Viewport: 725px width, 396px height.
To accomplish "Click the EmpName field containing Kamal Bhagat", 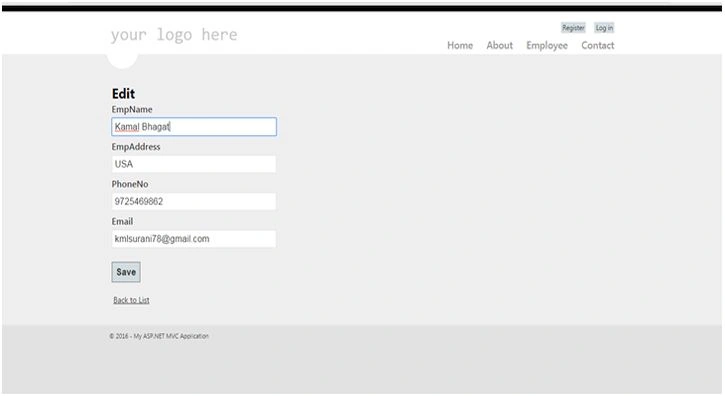I will coord(194,127).
